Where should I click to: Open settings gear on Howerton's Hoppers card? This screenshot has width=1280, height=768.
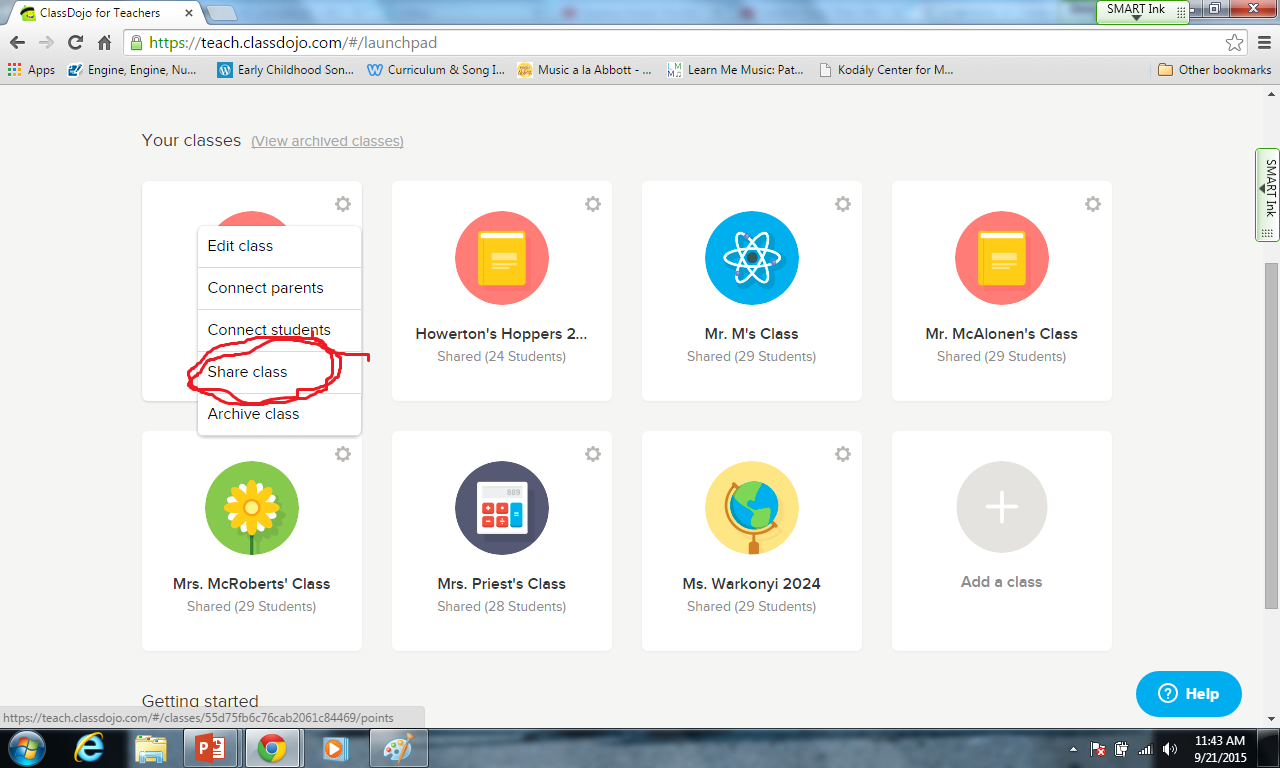tap(593, 204)
